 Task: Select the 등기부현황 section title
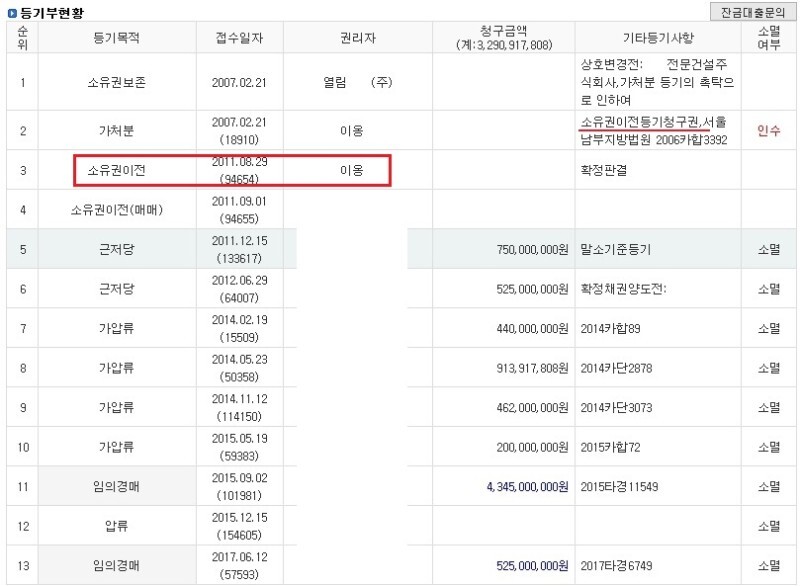[x=52, y=12]
